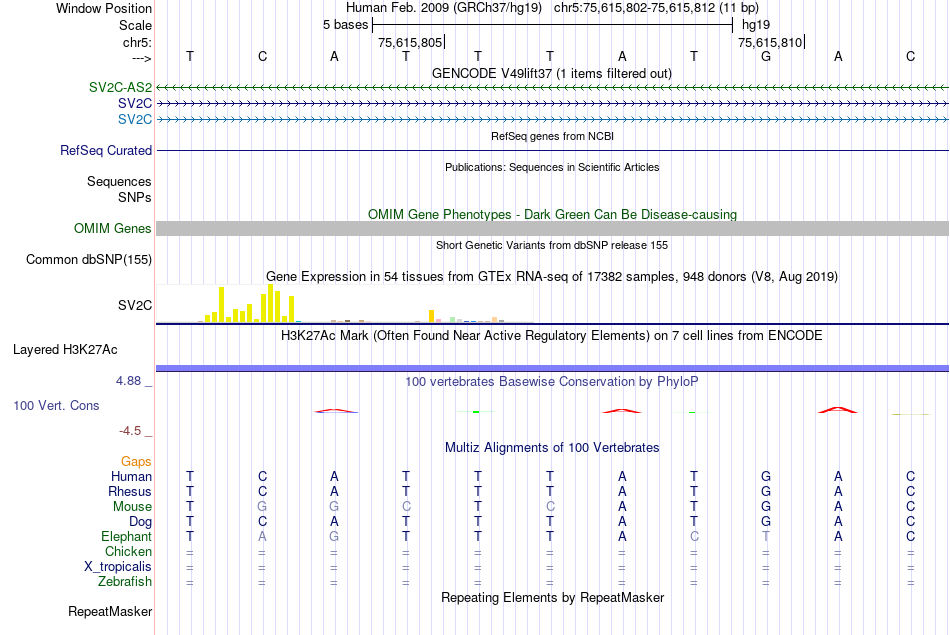Select the Elephant alignment row label
950x635 pixels.
126,536
